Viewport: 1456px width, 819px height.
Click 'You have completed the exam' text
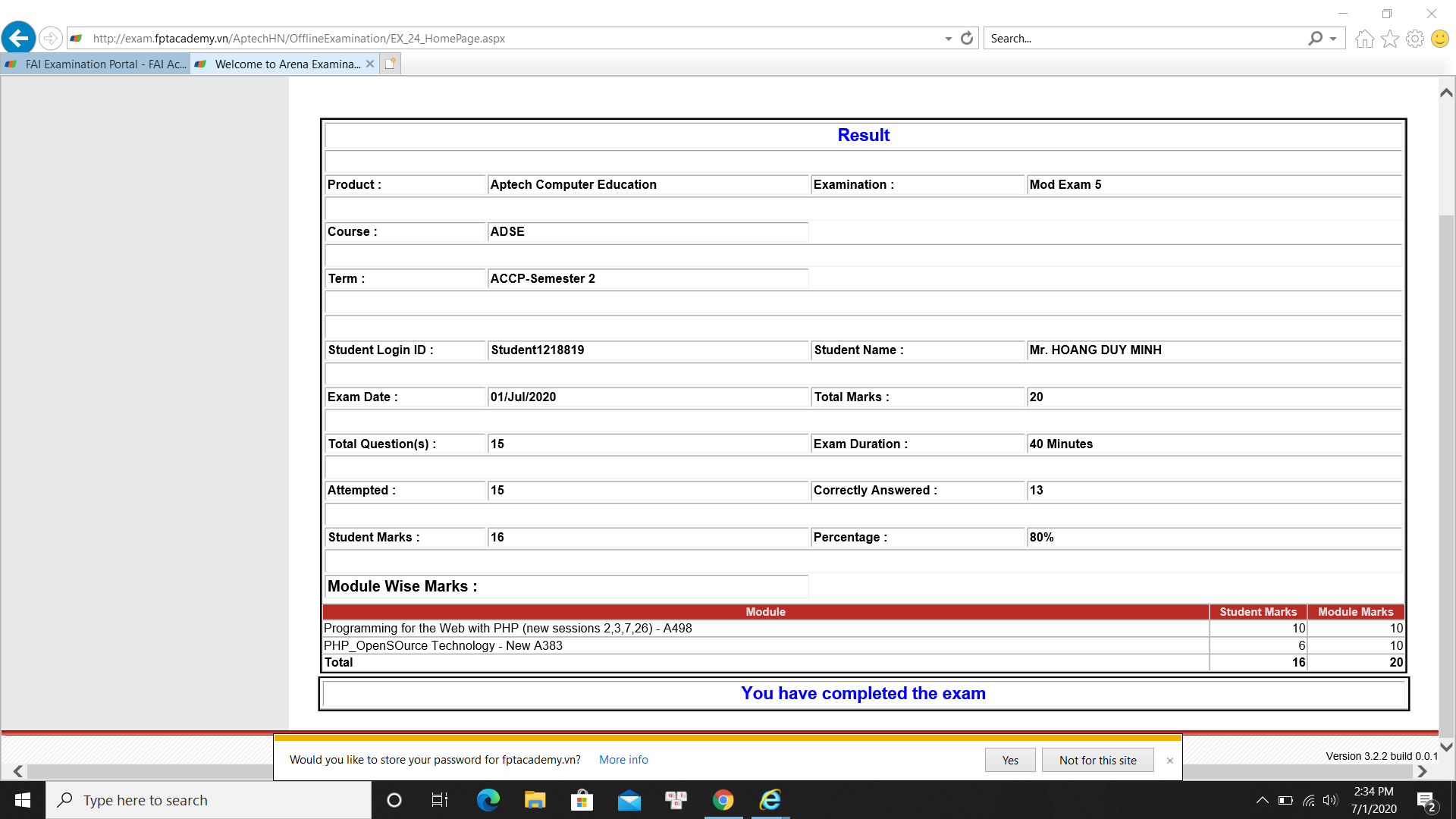coord(863,693)
